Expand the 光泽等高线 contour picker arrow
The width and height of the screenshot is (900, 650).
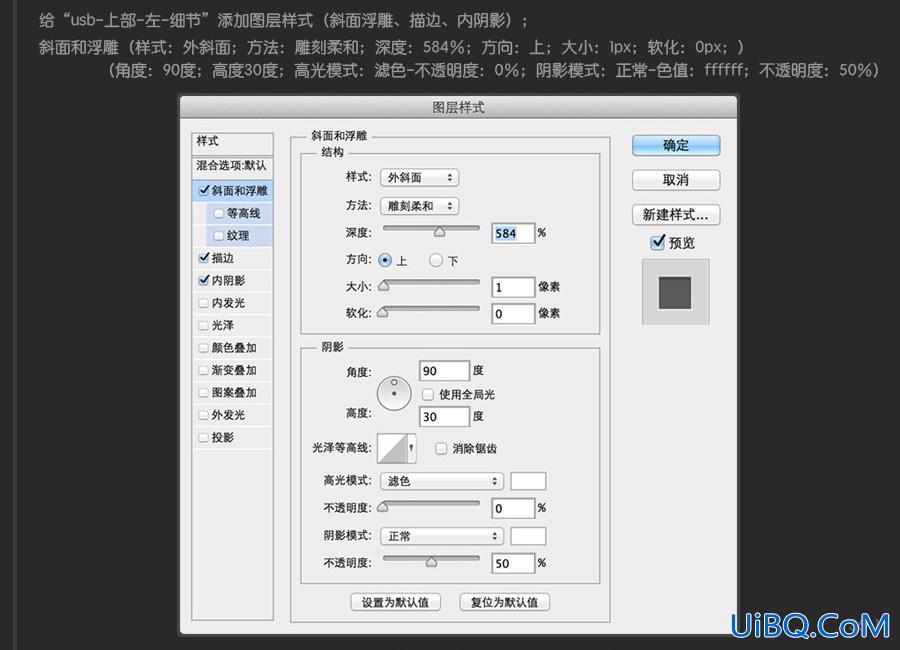coord(412,448)
